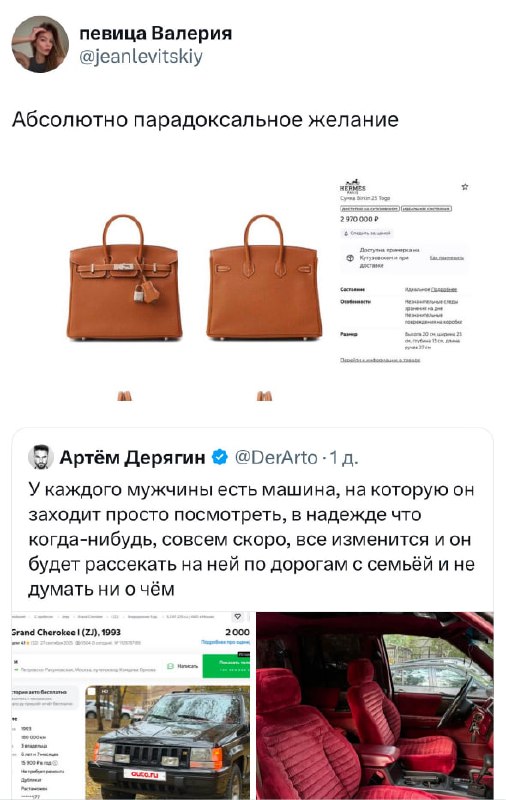The height and width of the screenshot is (800, 506).
Task: Add the Hermès bag to favorites with star
Action: (465, 187)
